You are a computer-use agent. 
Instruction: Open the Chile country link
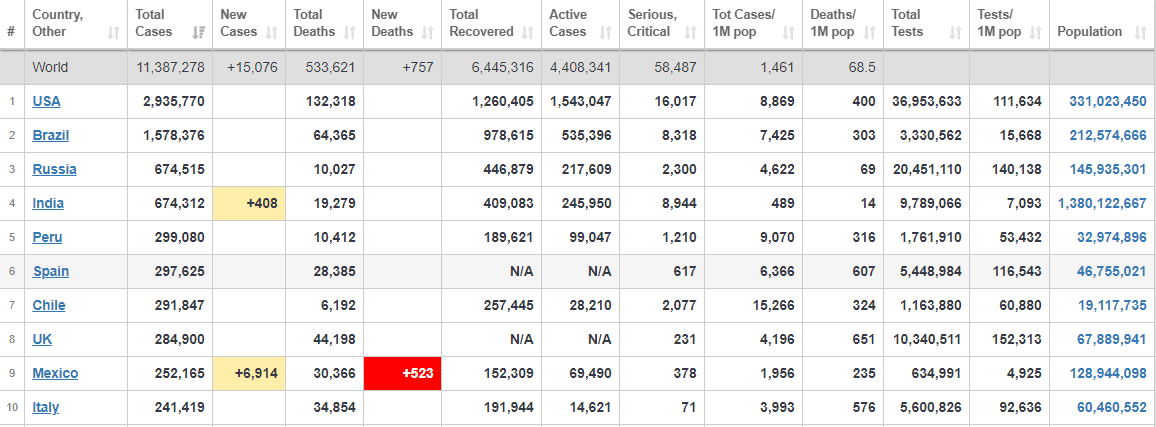click(49, 305)
